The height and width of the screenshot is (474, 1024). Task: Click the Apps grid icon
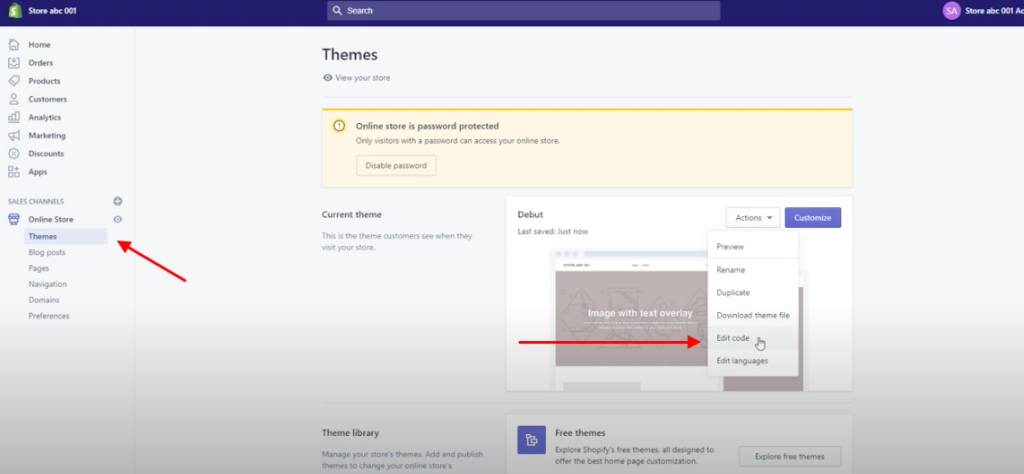click(x=14, y=172)
